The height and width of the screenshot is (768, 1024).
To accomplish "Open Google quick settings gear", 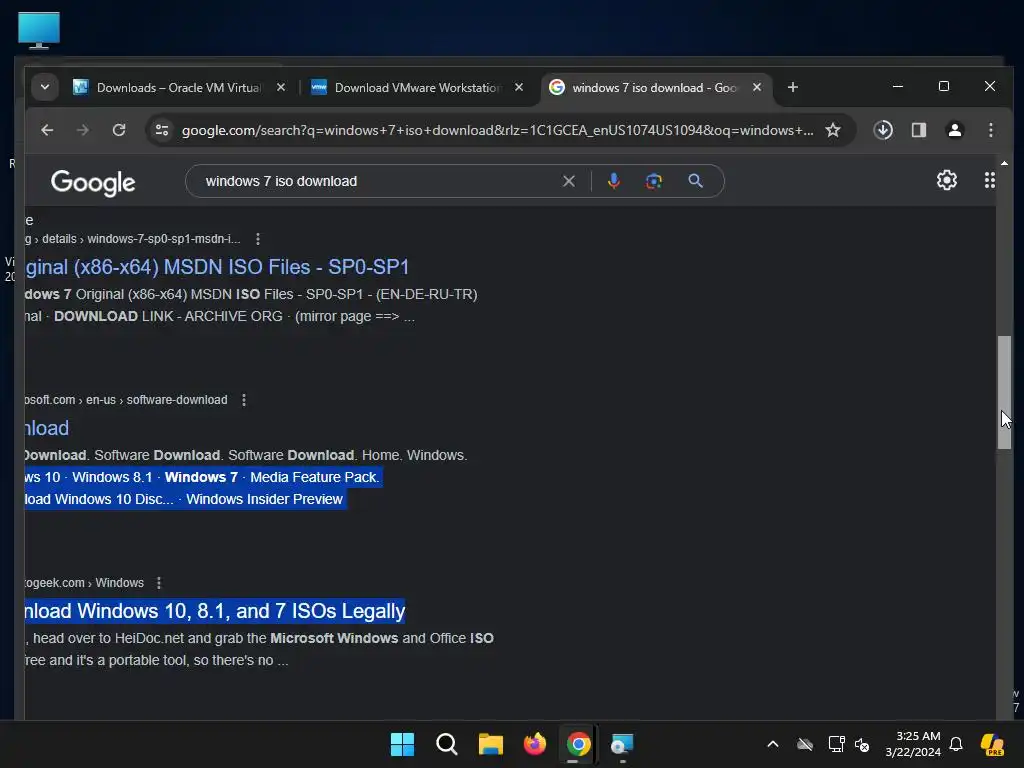I will point(947,180).
